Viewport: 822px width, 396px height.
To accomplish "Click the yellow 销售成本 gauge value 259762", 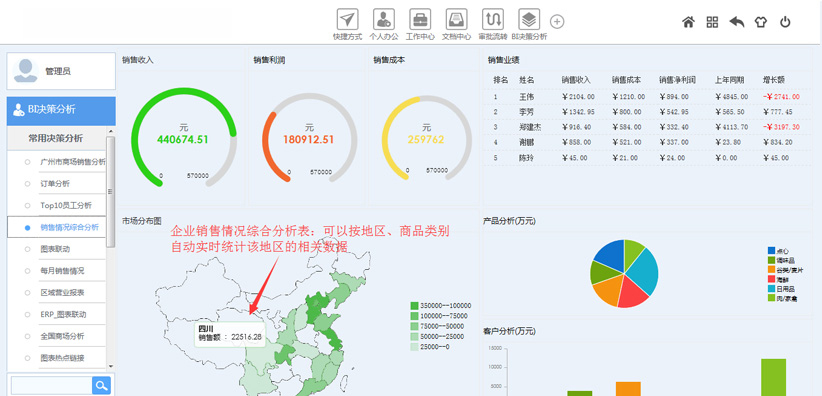I will tap(426, 140).
